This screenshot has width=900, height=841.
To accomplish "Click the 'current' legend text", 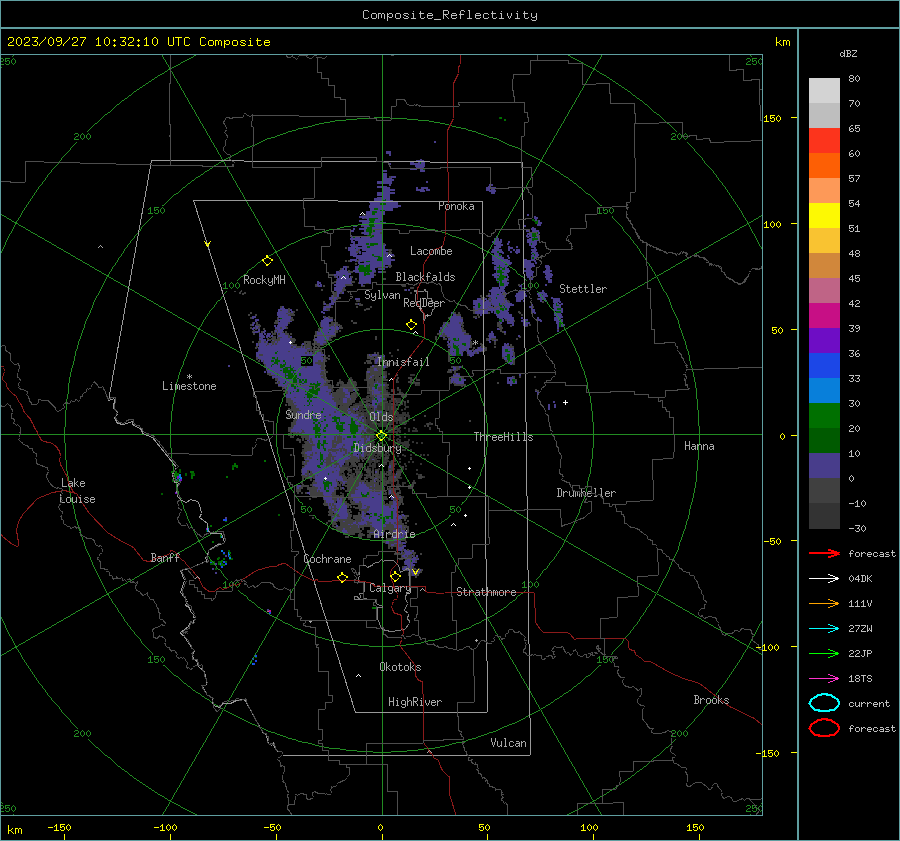I will click(869, 703).
